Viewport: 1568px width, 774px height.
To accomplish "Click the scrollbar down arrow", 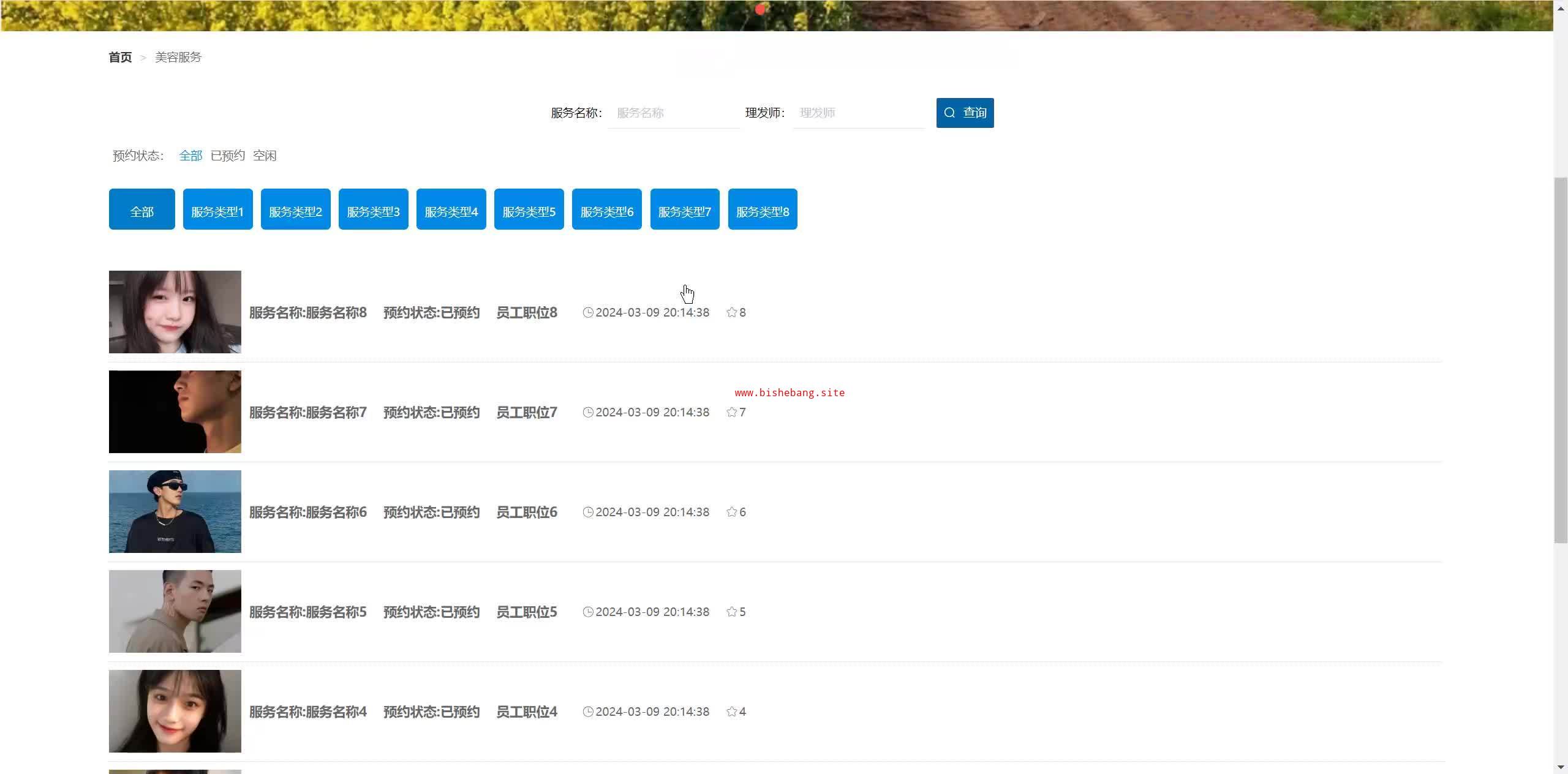I will (1561, 767).
